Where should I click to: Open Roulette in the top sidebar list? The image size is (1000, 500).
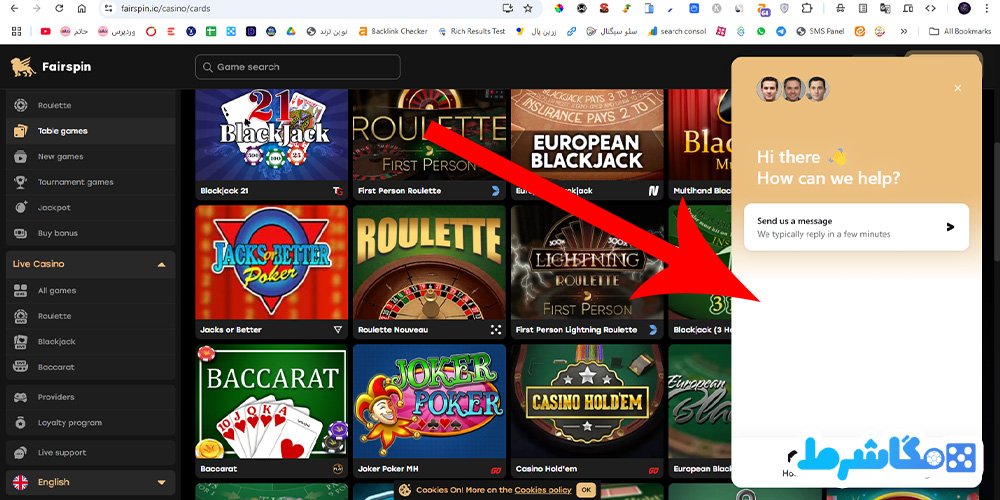click(x=91, y=105)
